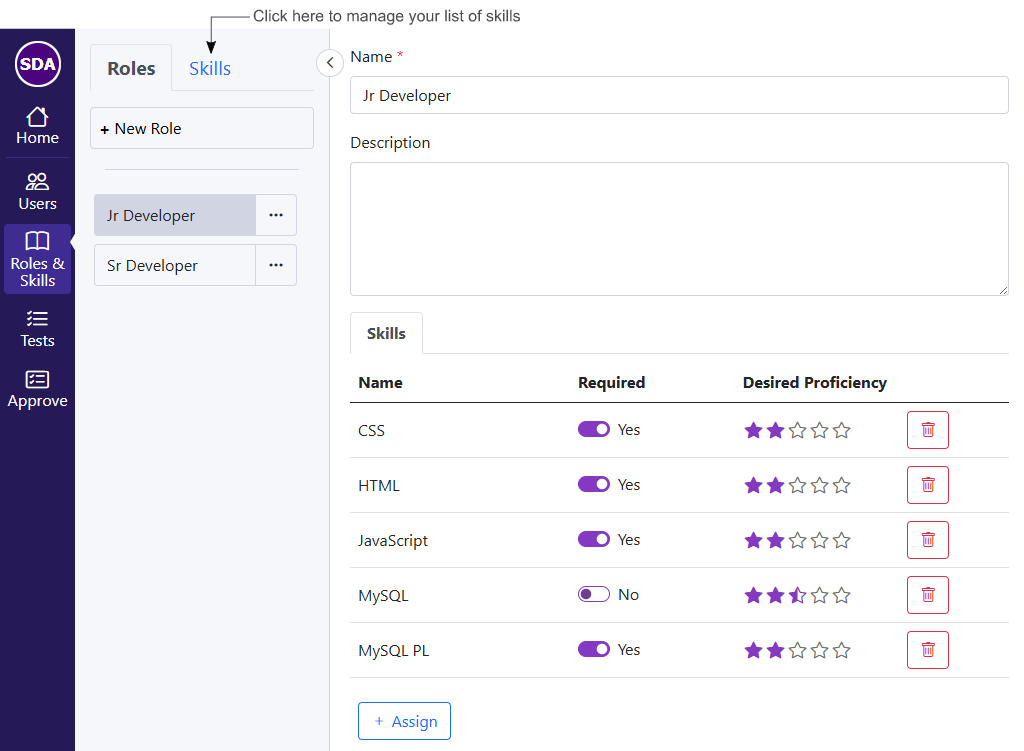Delete the MySQL PL skill
1024x751 pixels.
coord(927,650)
